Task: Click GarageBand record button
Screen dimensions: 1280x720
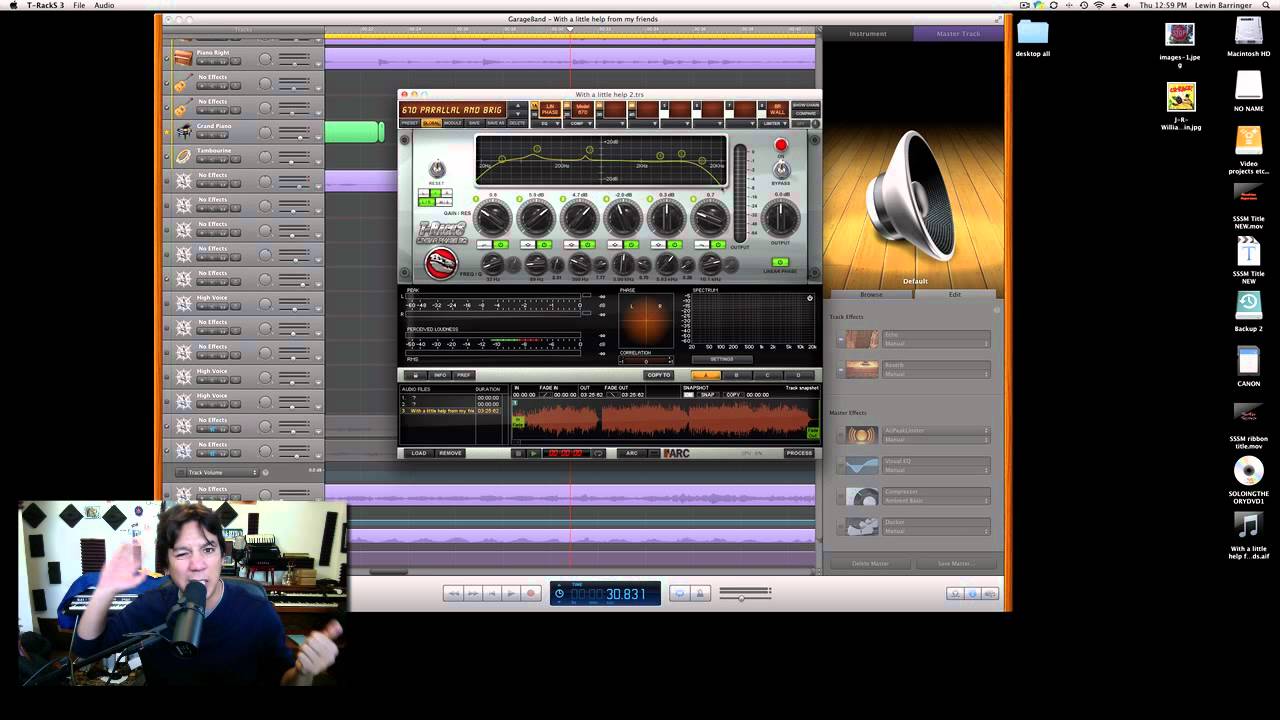Action: [x=531, y=593]
